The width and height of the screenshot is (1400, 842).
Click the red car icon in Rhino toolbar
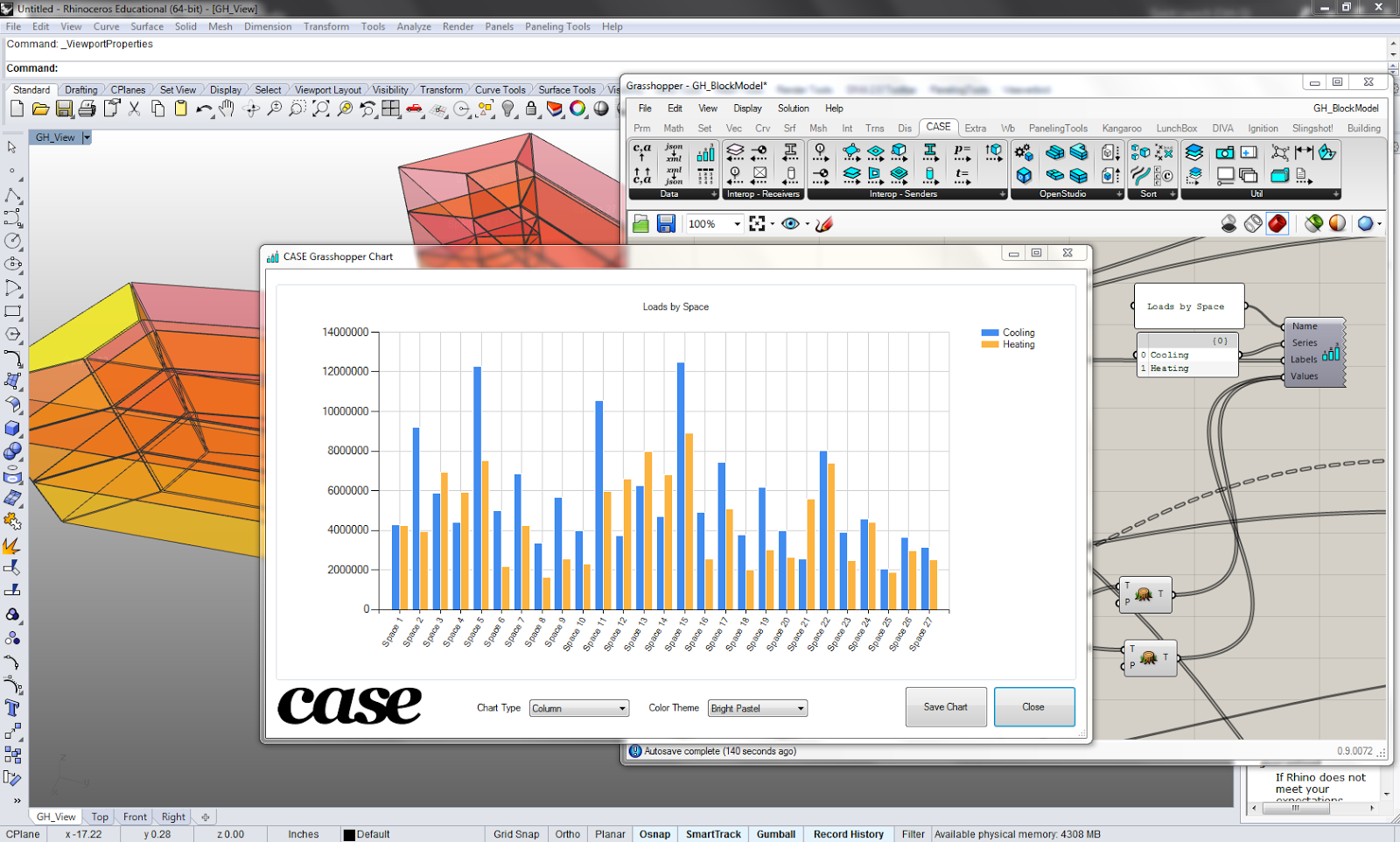click(x=415, y=109)
